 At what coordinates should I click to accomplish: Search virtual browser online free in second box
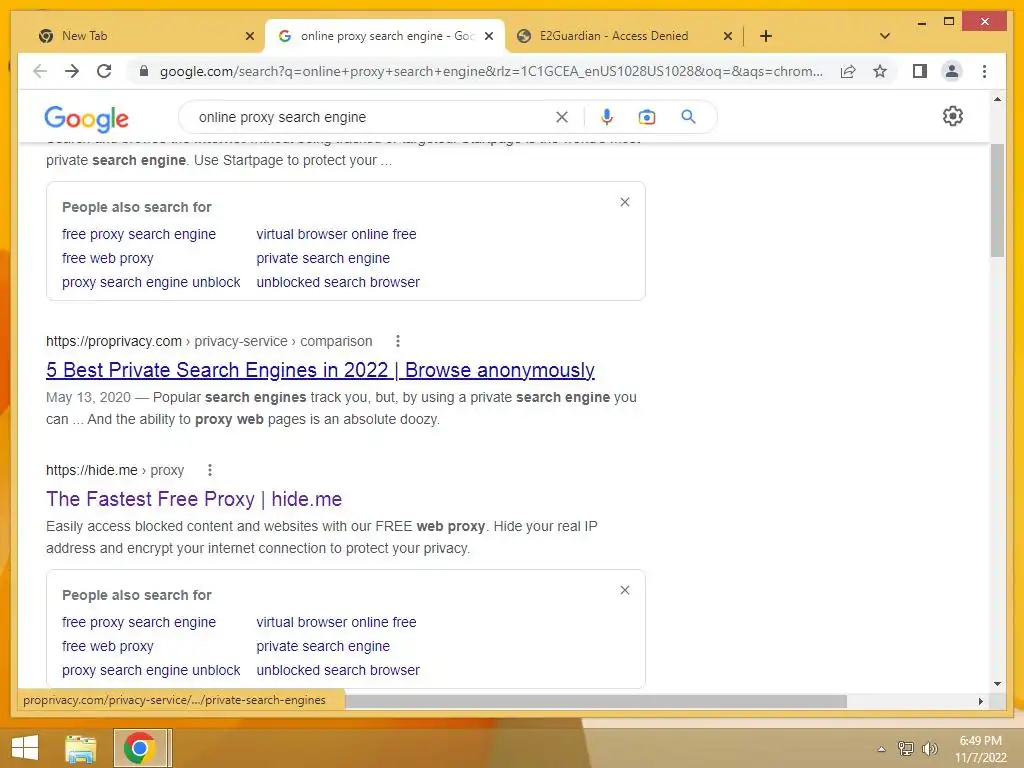click(x=336, y=622)
